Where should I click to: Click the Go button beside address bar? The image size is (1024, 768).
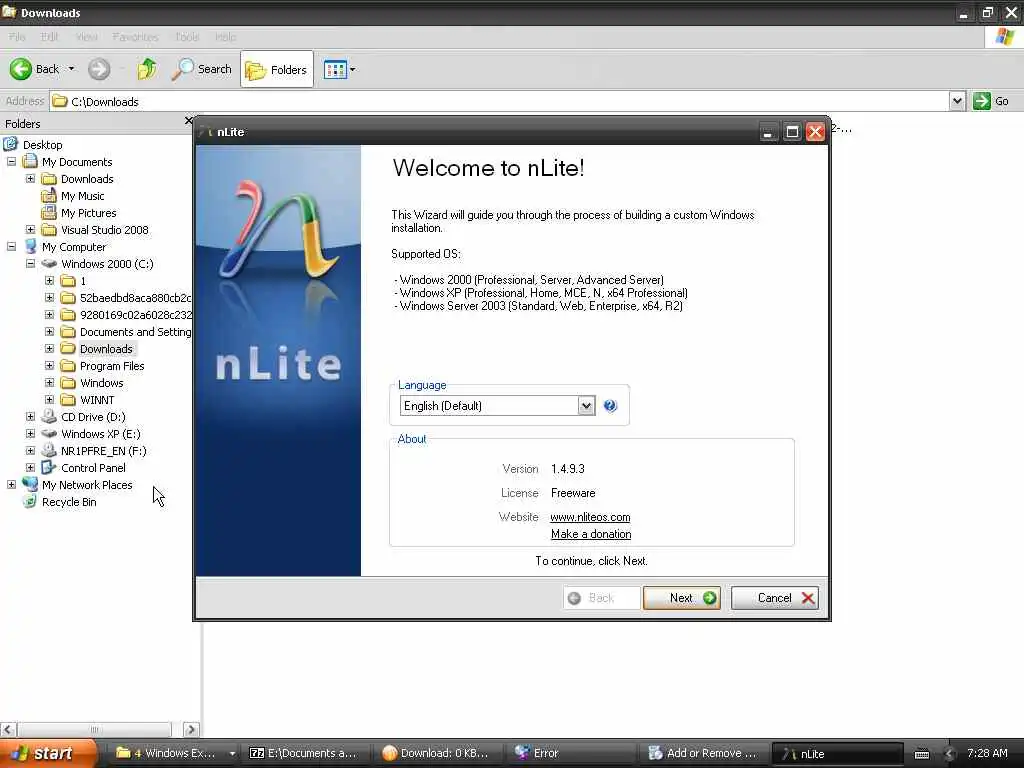991,101
